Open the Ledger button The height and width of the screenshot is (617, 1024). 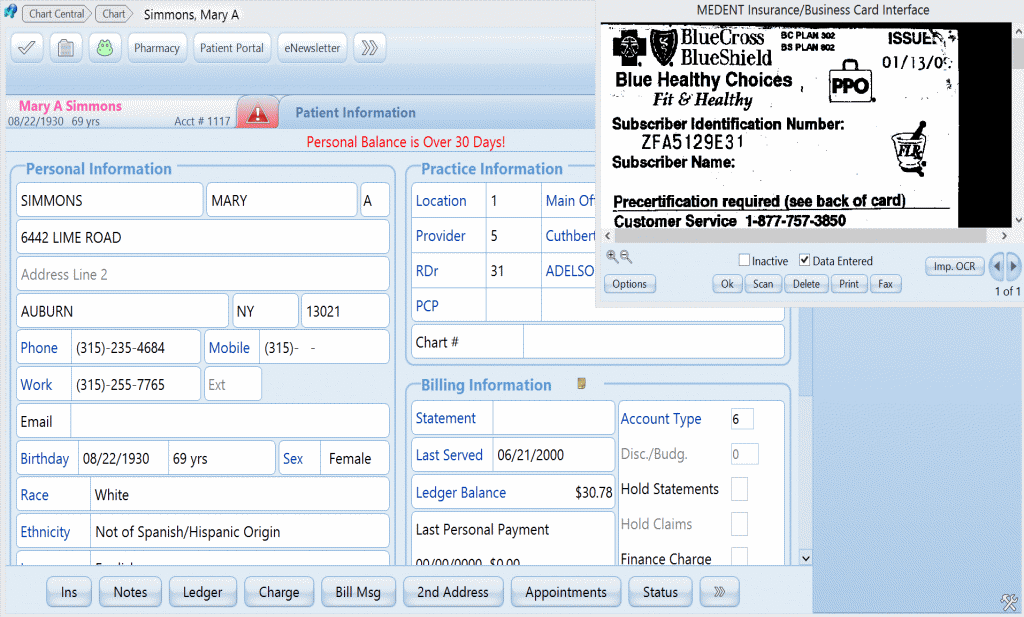(202, 592)
